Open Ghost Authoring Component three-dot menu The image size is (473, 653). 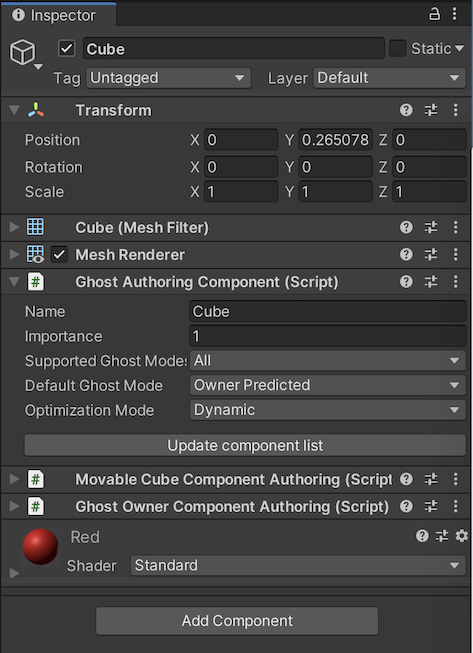pos(456,282)
